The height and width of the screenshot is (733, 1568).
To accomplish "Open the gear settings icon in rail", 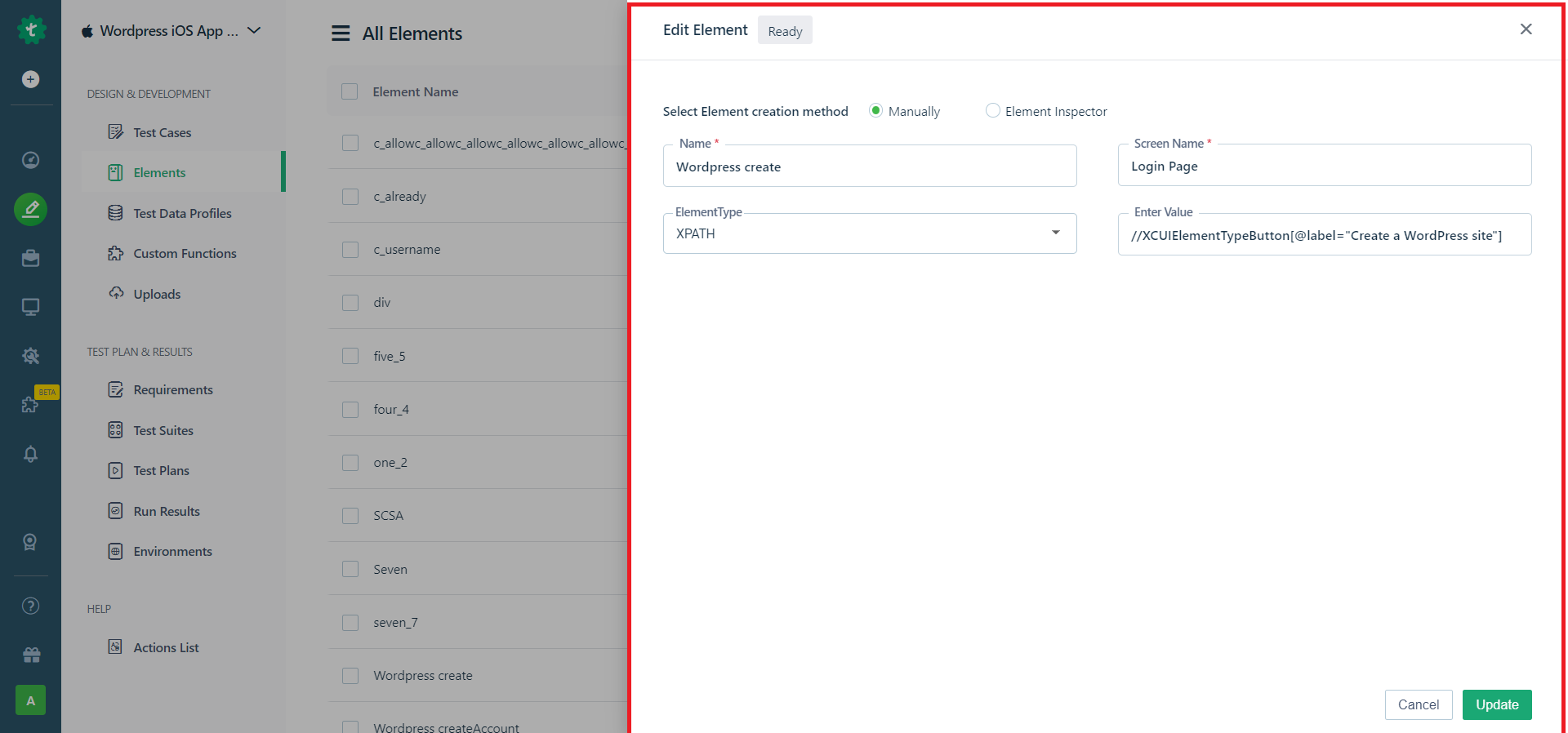I will [x=30, y=356].
